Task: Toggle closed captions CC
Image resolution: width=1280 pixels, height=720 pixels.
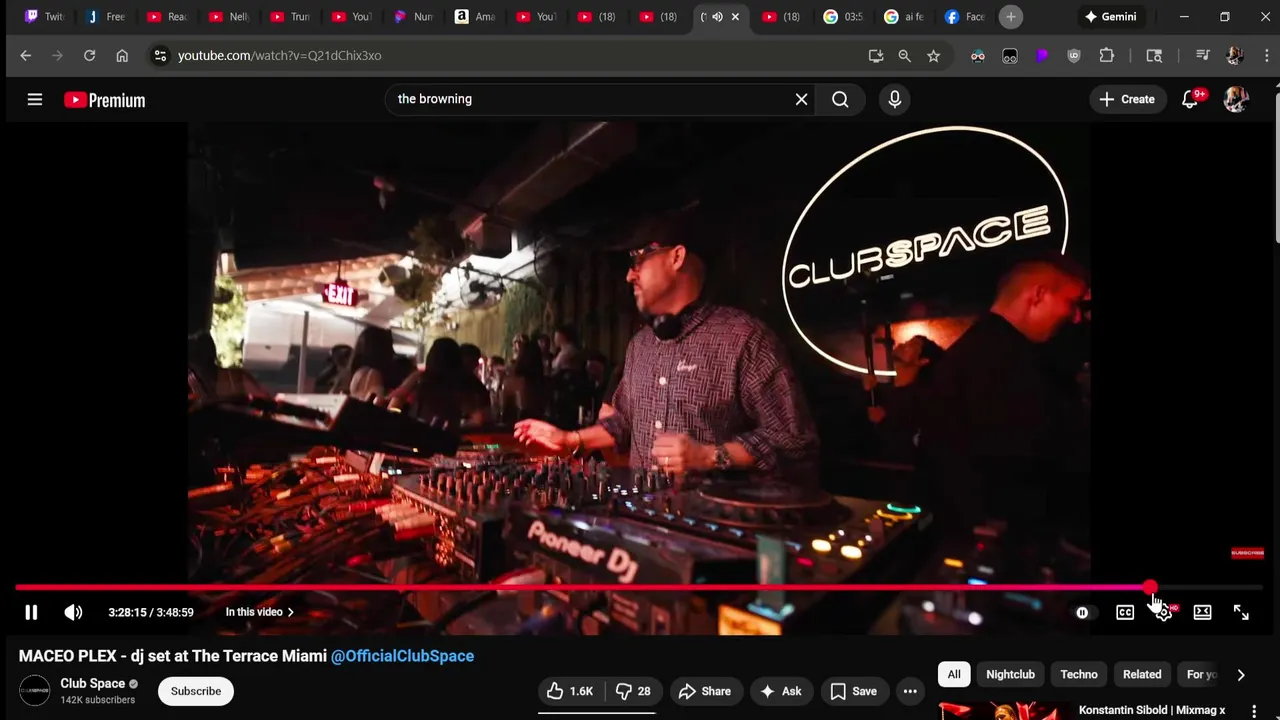Action: pos(1125,612)
